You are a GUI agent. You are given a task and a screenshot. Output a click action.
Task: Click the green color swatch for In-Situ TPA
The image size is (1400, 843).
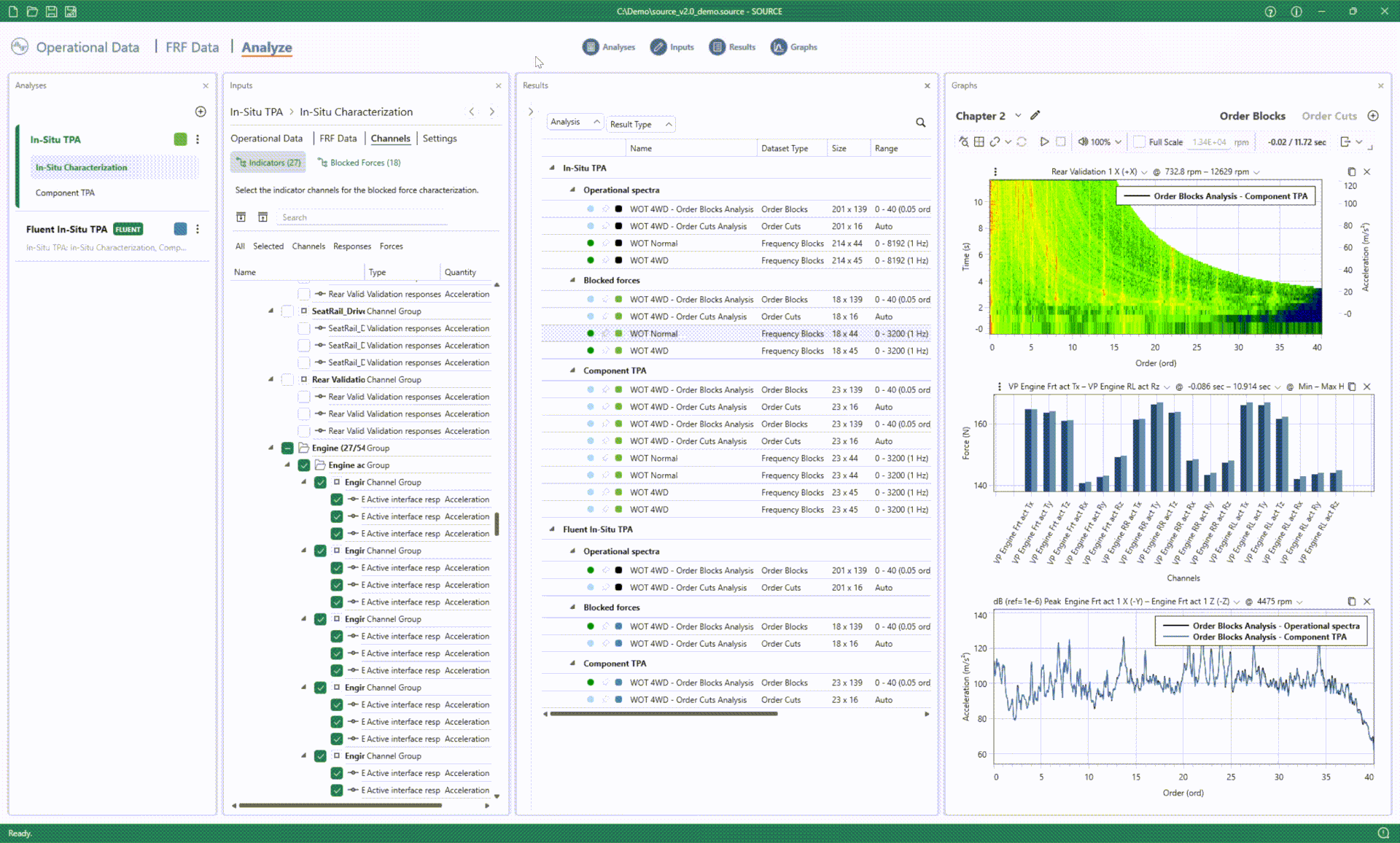[x=180, y=139]
